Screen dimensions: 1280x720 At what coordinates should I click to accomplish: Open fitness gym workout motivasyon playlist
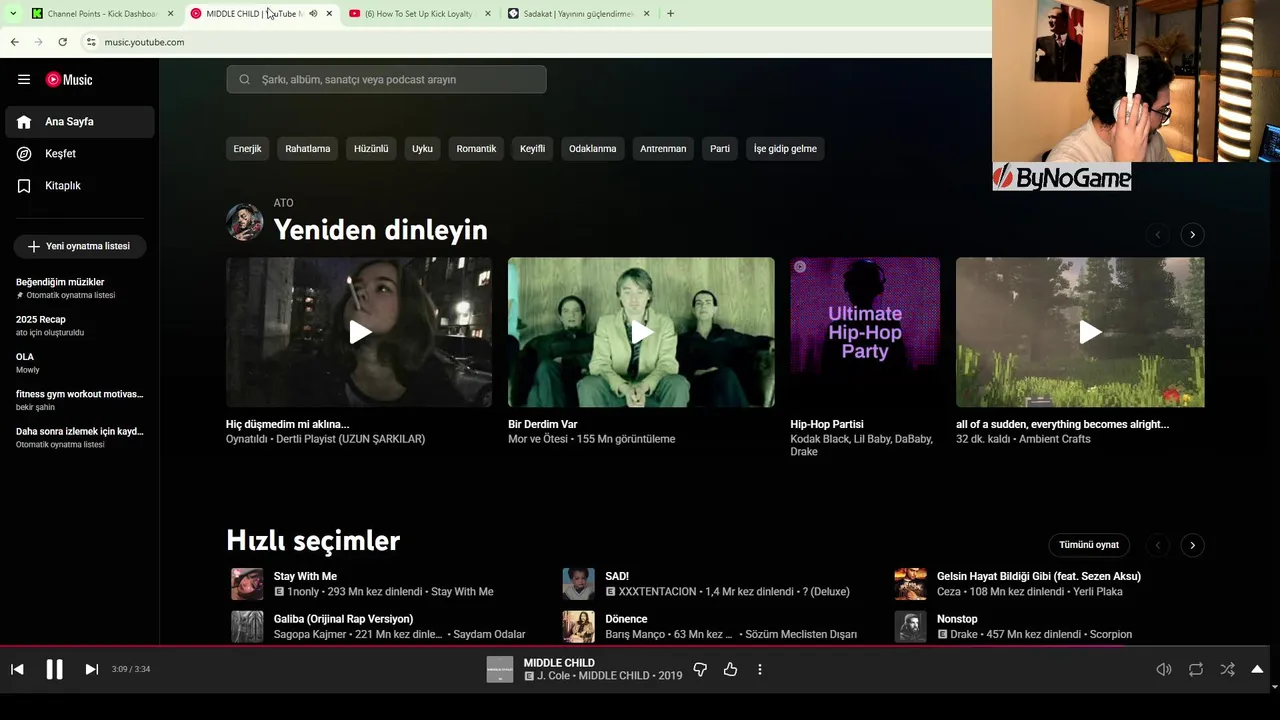click(80, 400)
